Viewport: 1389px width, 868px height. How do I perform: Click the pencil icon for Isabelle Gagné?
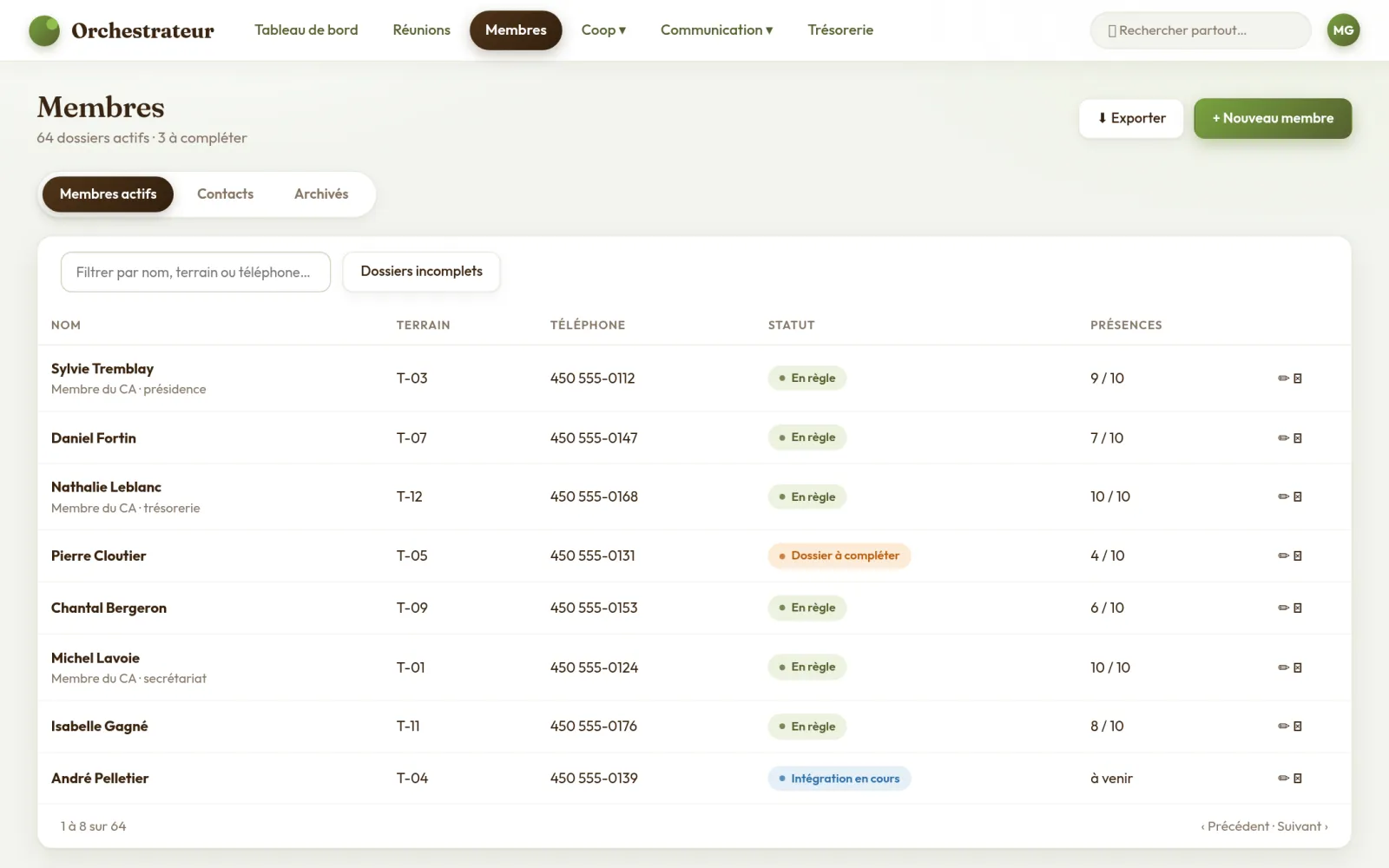pyautogui.click(x=1283, y=727)
